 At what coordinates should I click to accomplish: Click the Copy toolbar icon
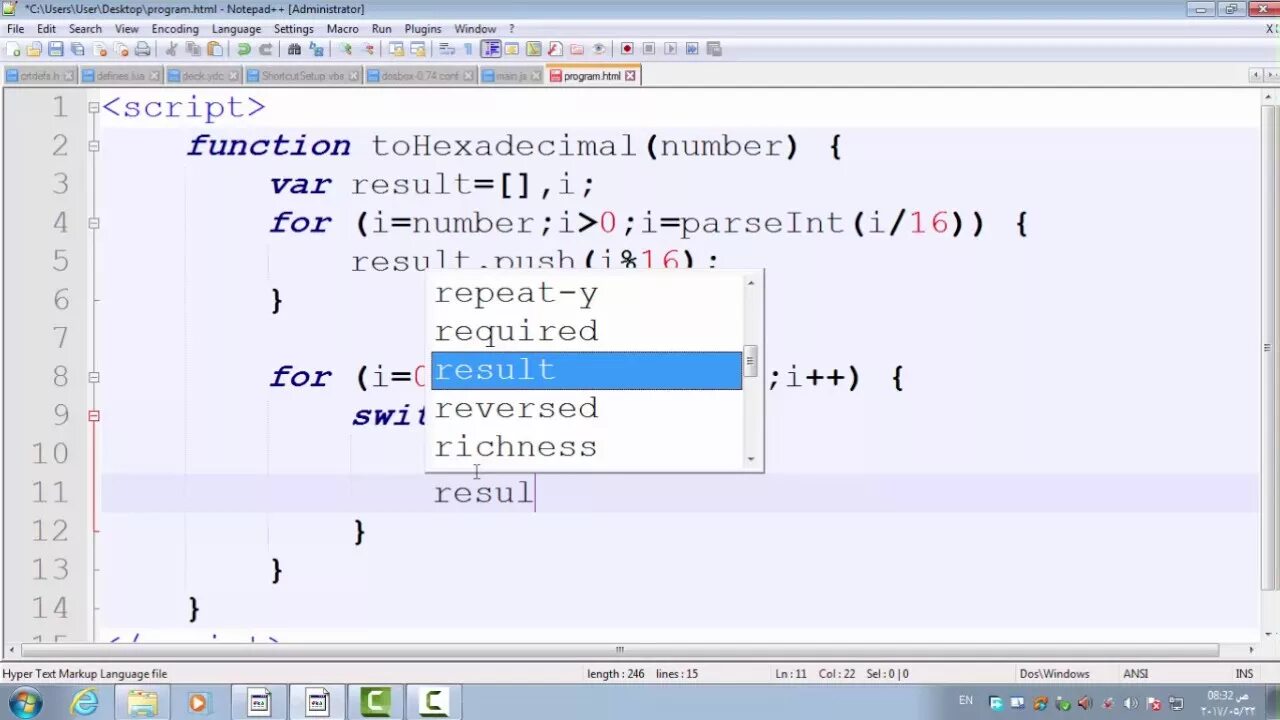pos(193,49)
